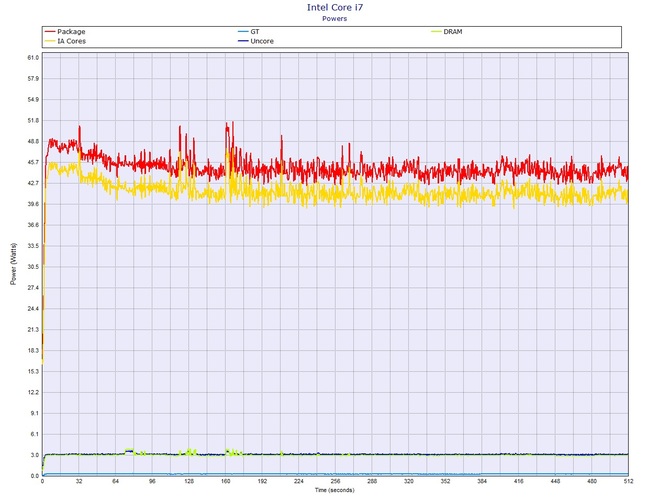Click the Uncore legend entry
This screenshot has height=502, width=670.
(256, 41)
